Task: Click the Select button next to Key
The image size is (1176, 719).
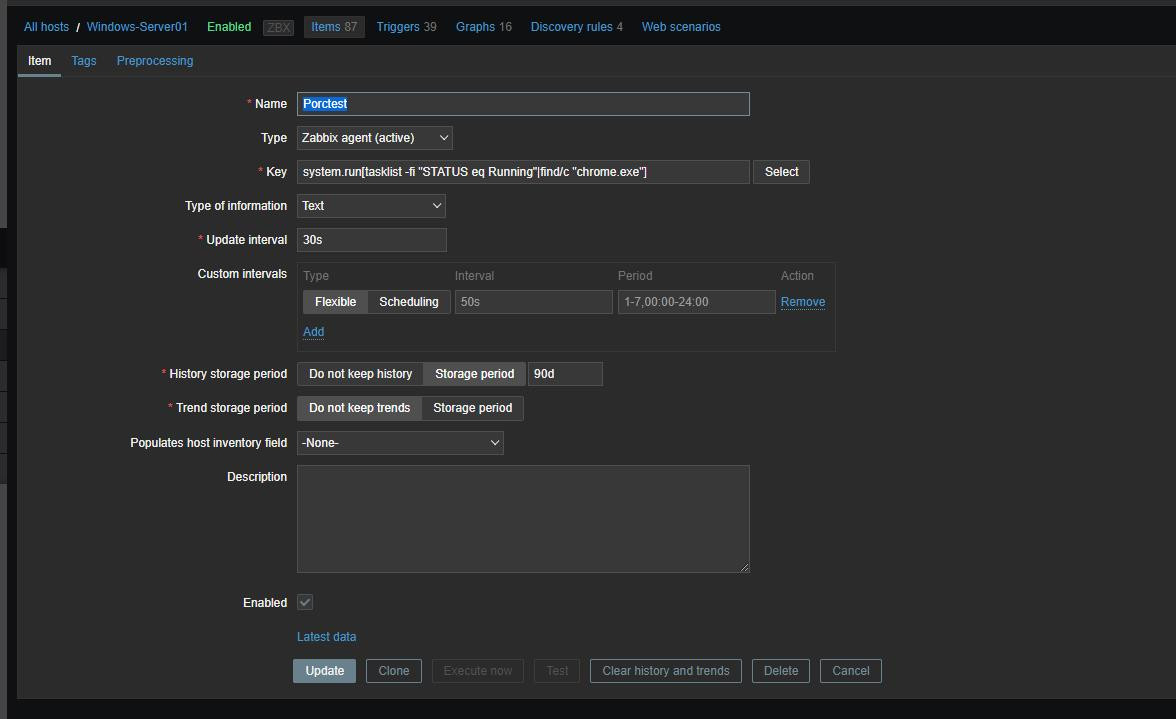Action: [x=781, y=172]
